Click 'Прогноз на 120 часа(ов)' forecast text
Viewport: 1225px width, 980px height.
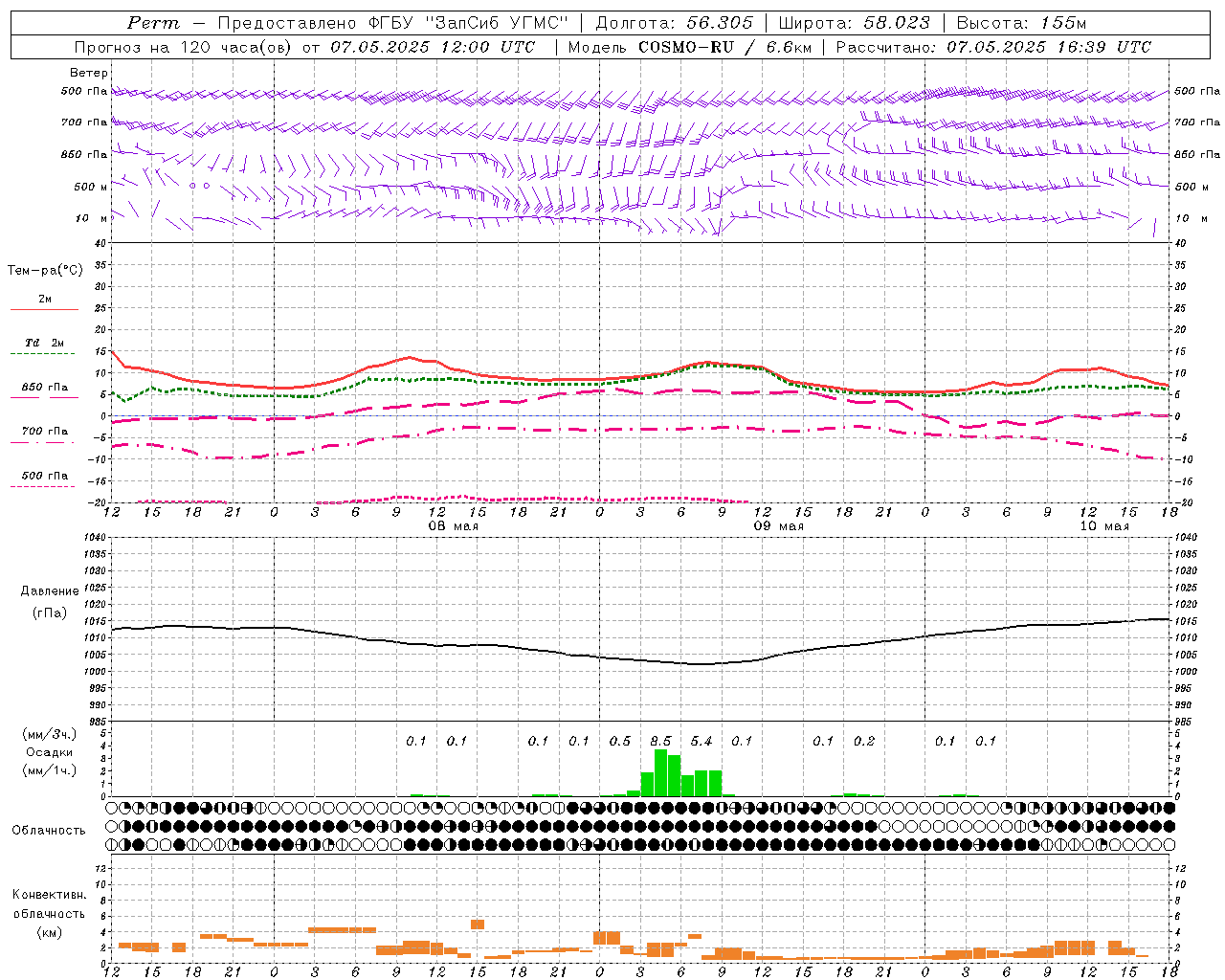(185, 47)
